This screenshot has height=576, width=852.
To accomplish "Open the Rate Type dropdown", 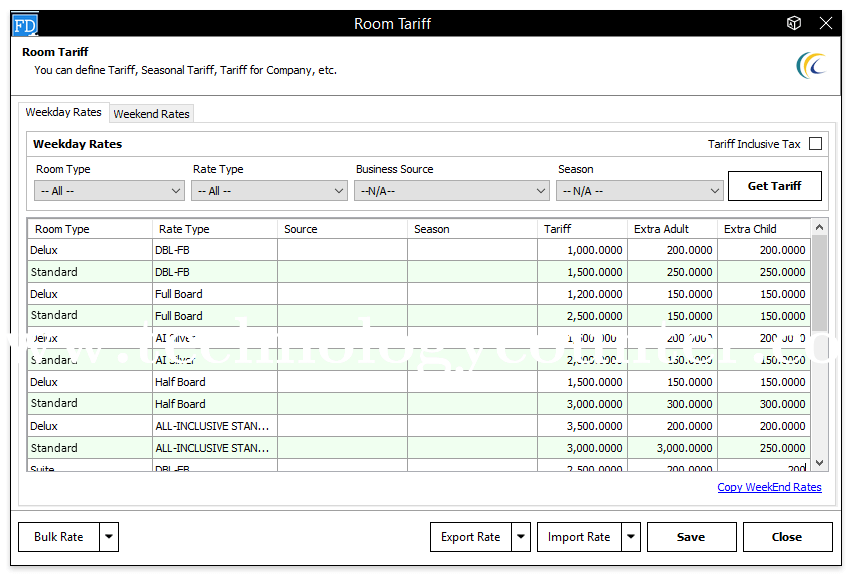I will point(269,191).
